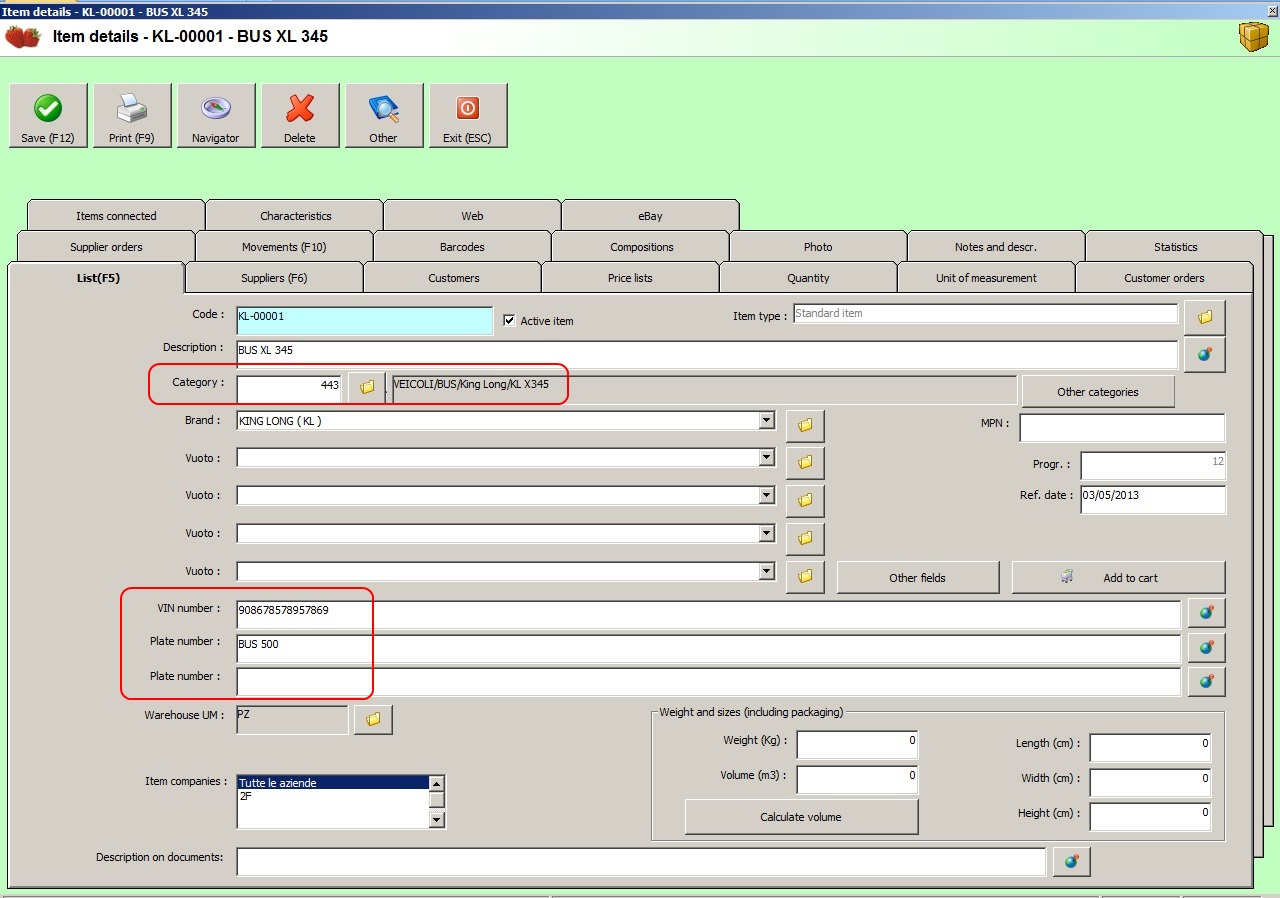Screen dimensions: 1280x898
Task: Click the Exit (ESC) button
Action: [x=468, y=116]
